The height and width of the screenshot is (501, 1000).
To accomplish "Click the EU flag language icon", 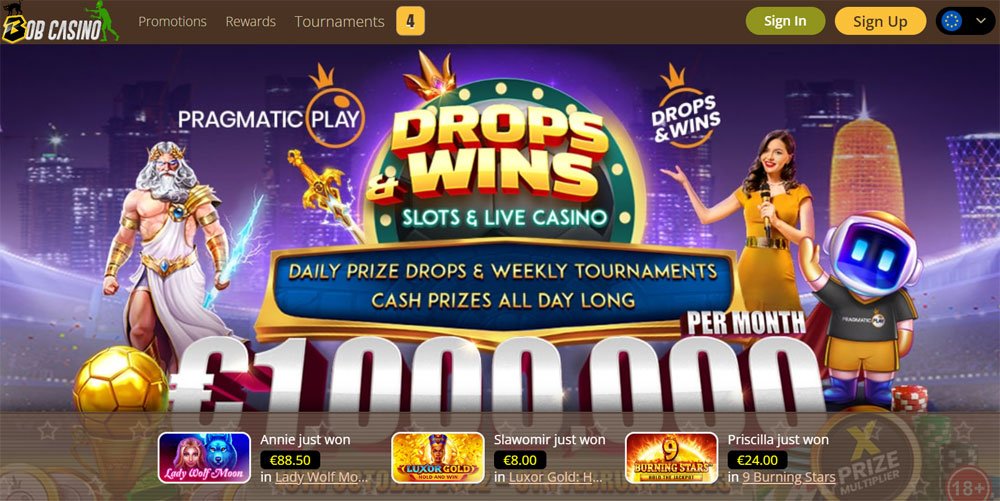I will 952,22.
